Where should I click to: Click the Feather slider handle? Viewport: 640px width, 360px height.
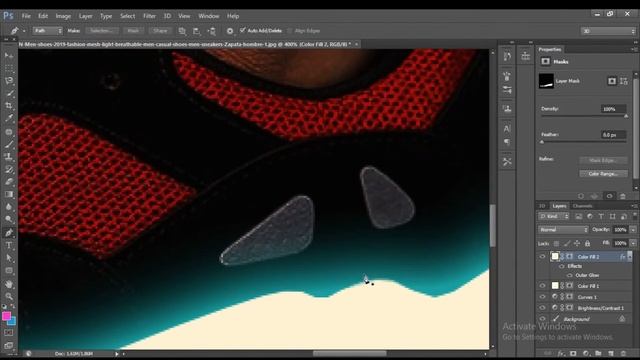[x=542, y=142]
